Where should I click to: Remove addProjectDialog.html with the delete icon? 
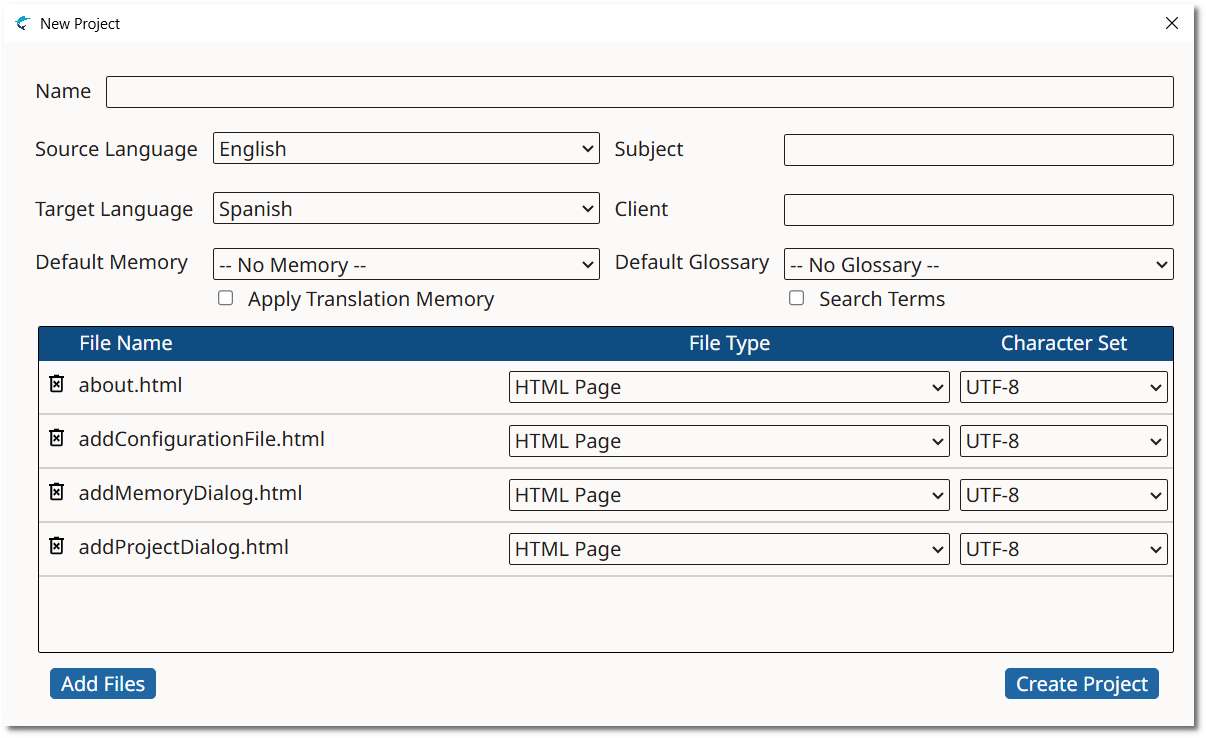[57, 546]
